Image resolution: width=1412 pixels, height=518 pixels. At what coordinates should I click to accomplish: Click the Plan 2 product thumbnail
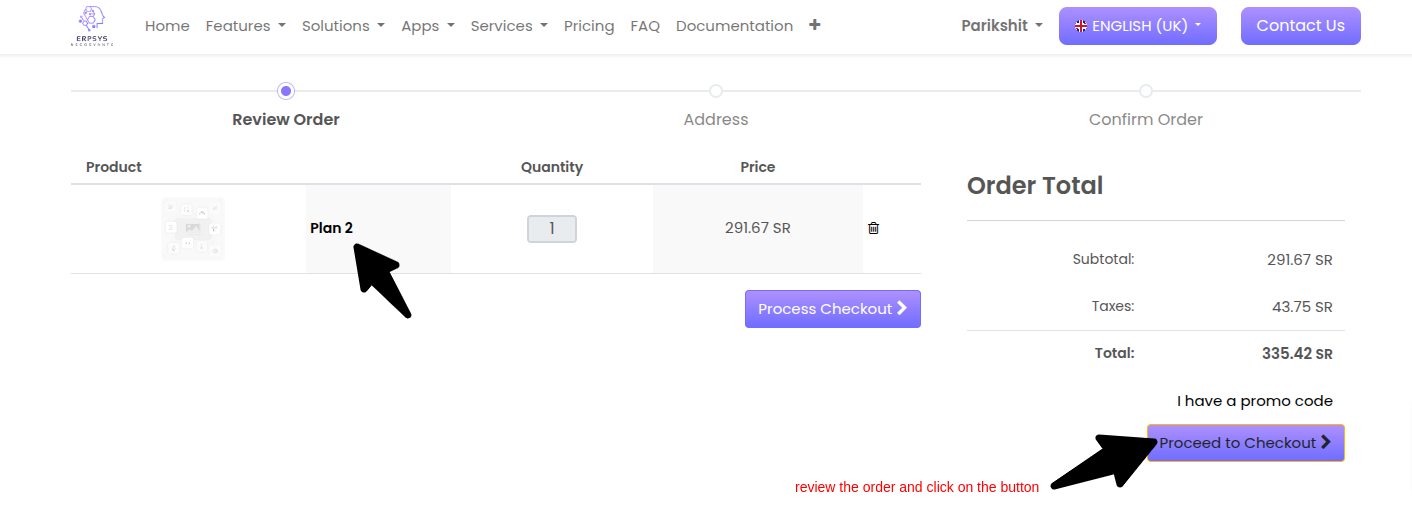193,229
